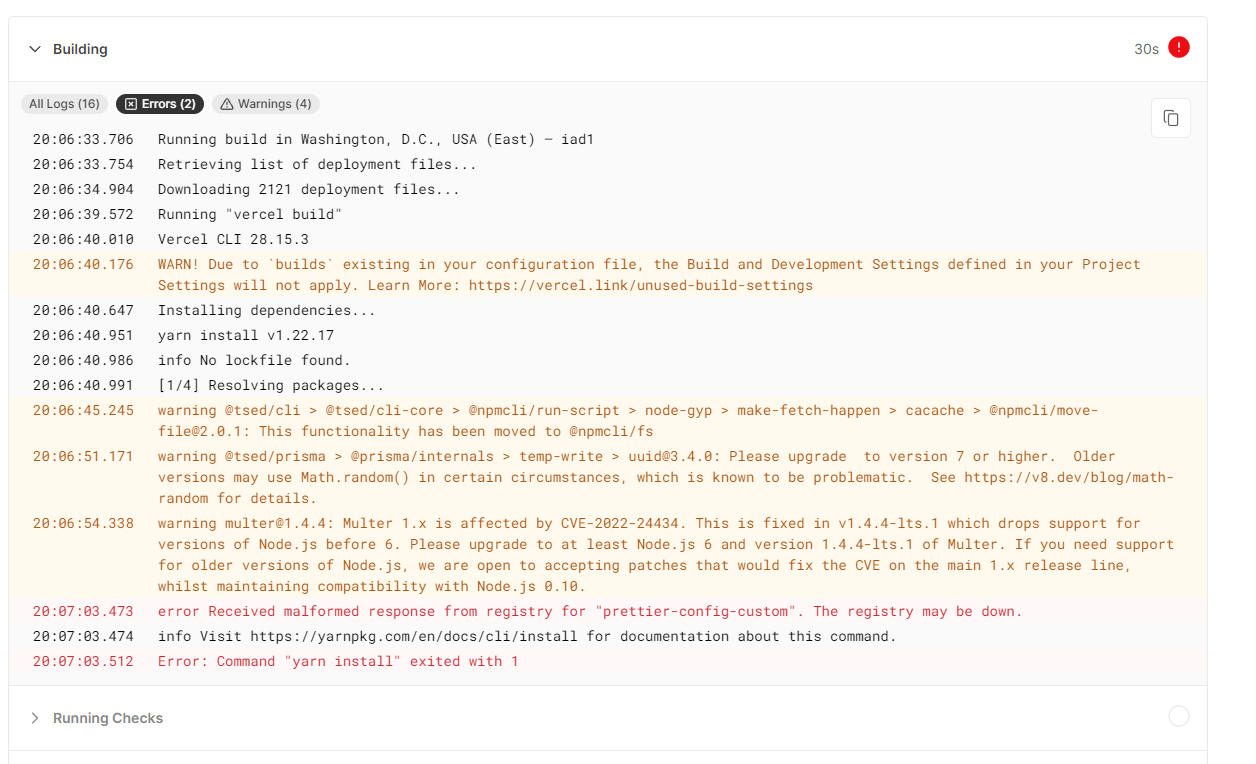This screenshot has height=764, width=1256.
Task: Click the Running Checks chevron icon
Action: (35, 717)
